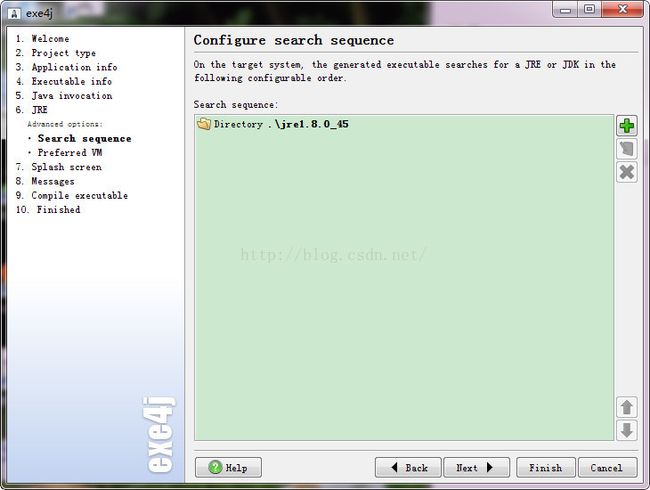Remove the selected search sequence entry
Image resolution: width=650 pixels, height=490 pixels.
click(626, 172)
